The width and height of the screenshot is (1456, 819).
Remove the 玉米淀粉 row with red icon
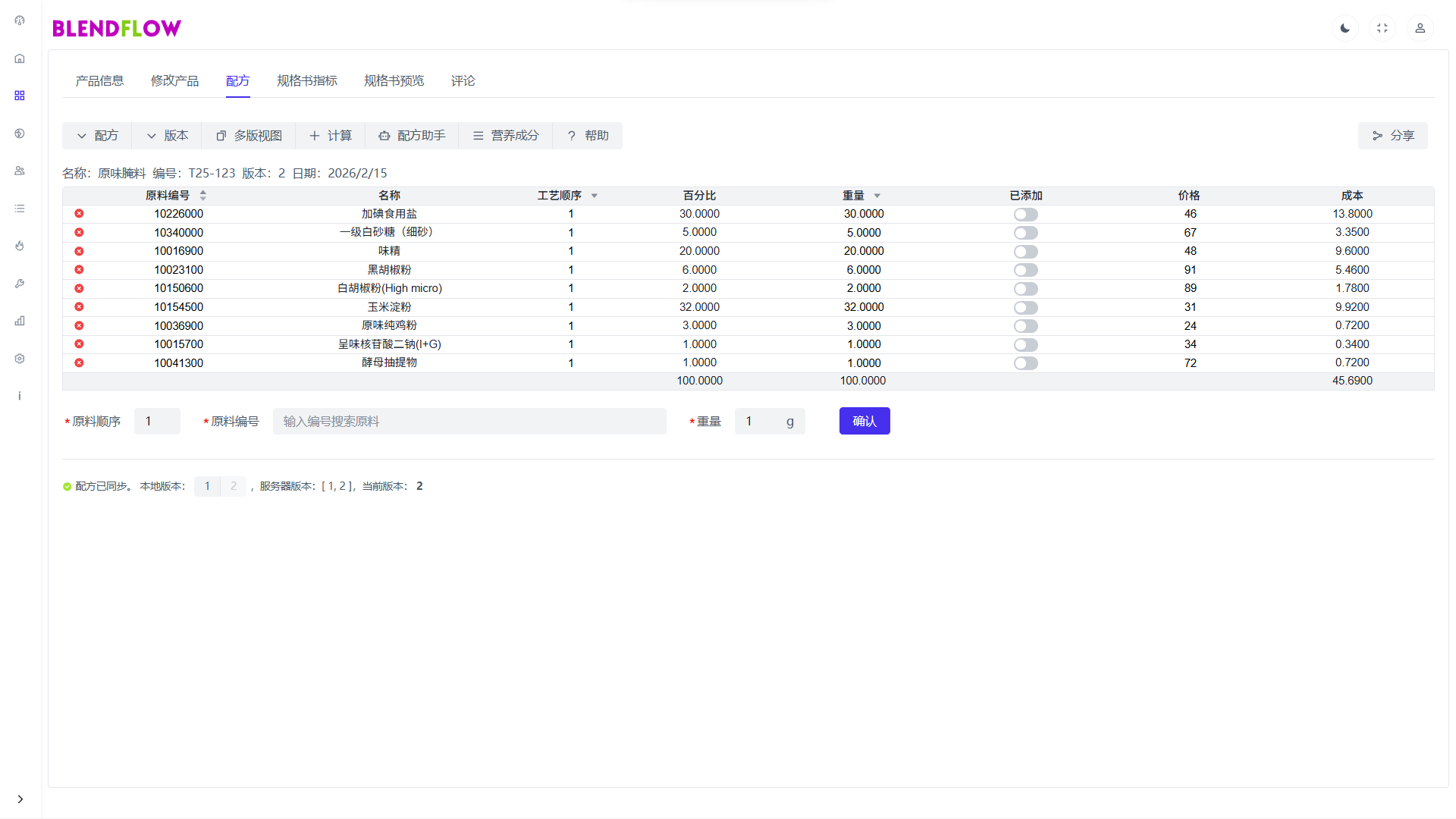point(79,307)
